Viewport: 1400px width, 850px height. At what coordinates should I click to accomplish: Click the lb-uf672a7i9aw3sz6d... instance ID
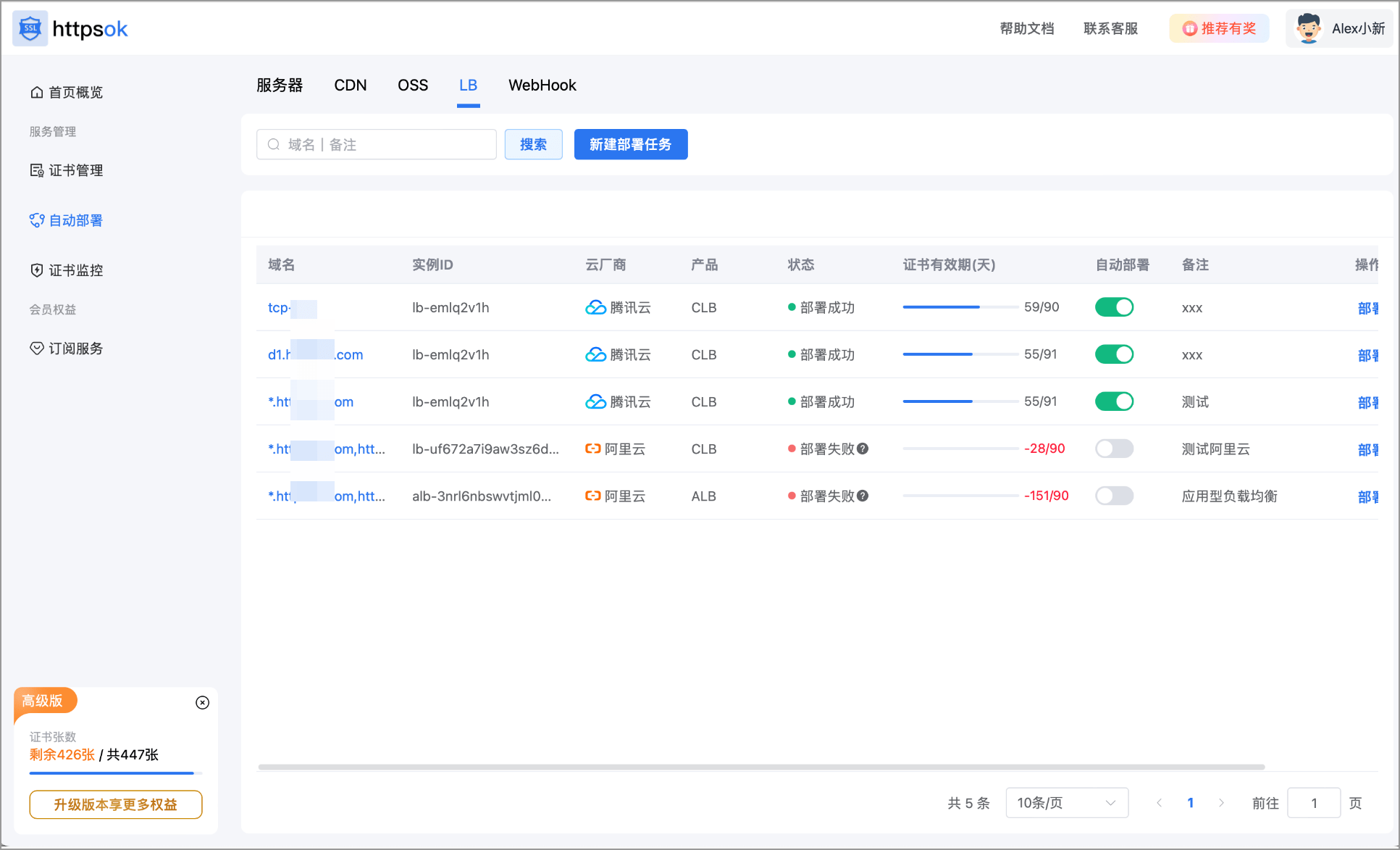tap(485, 449)
